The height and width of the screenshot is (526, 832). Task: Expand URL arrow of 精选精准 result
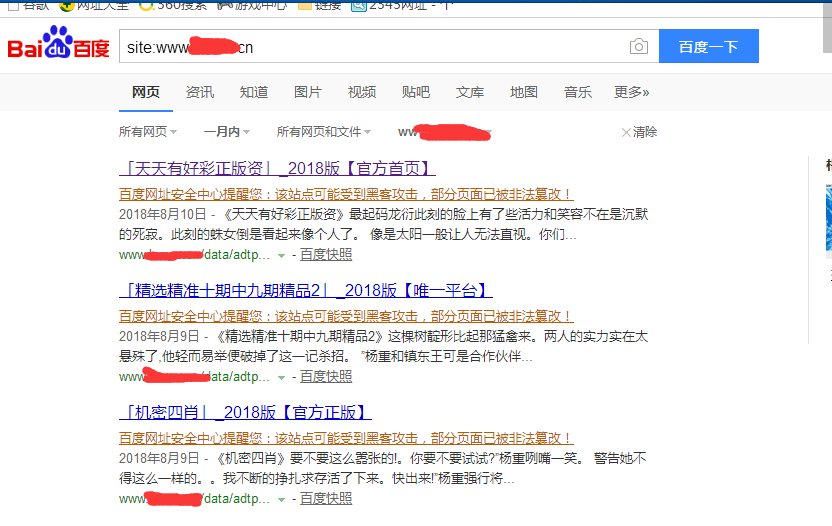point(282,378)
